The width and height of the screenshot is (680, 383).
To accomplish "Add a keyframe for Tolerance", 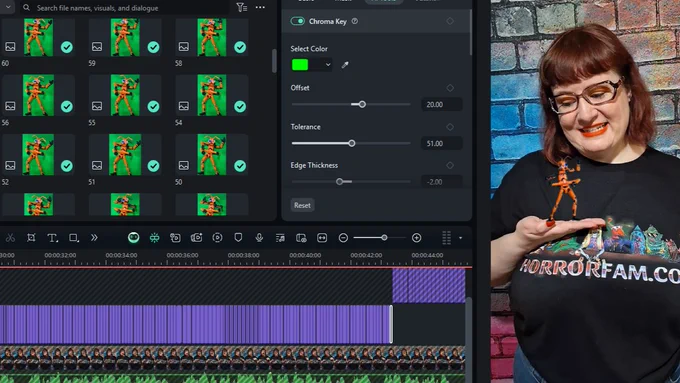I will [x=450, y=127].
